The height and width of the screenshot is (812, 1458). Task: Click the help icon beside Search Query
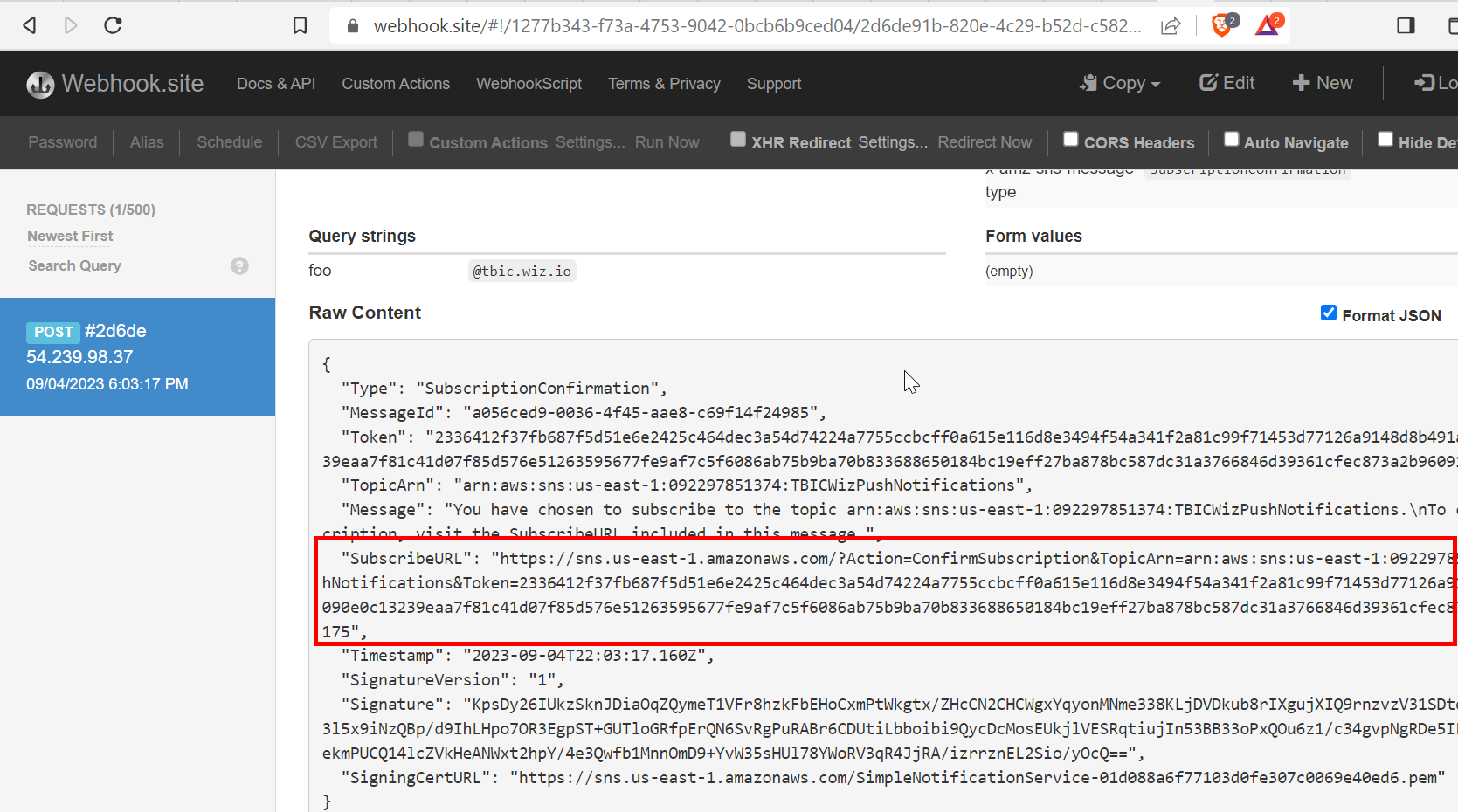239,266
